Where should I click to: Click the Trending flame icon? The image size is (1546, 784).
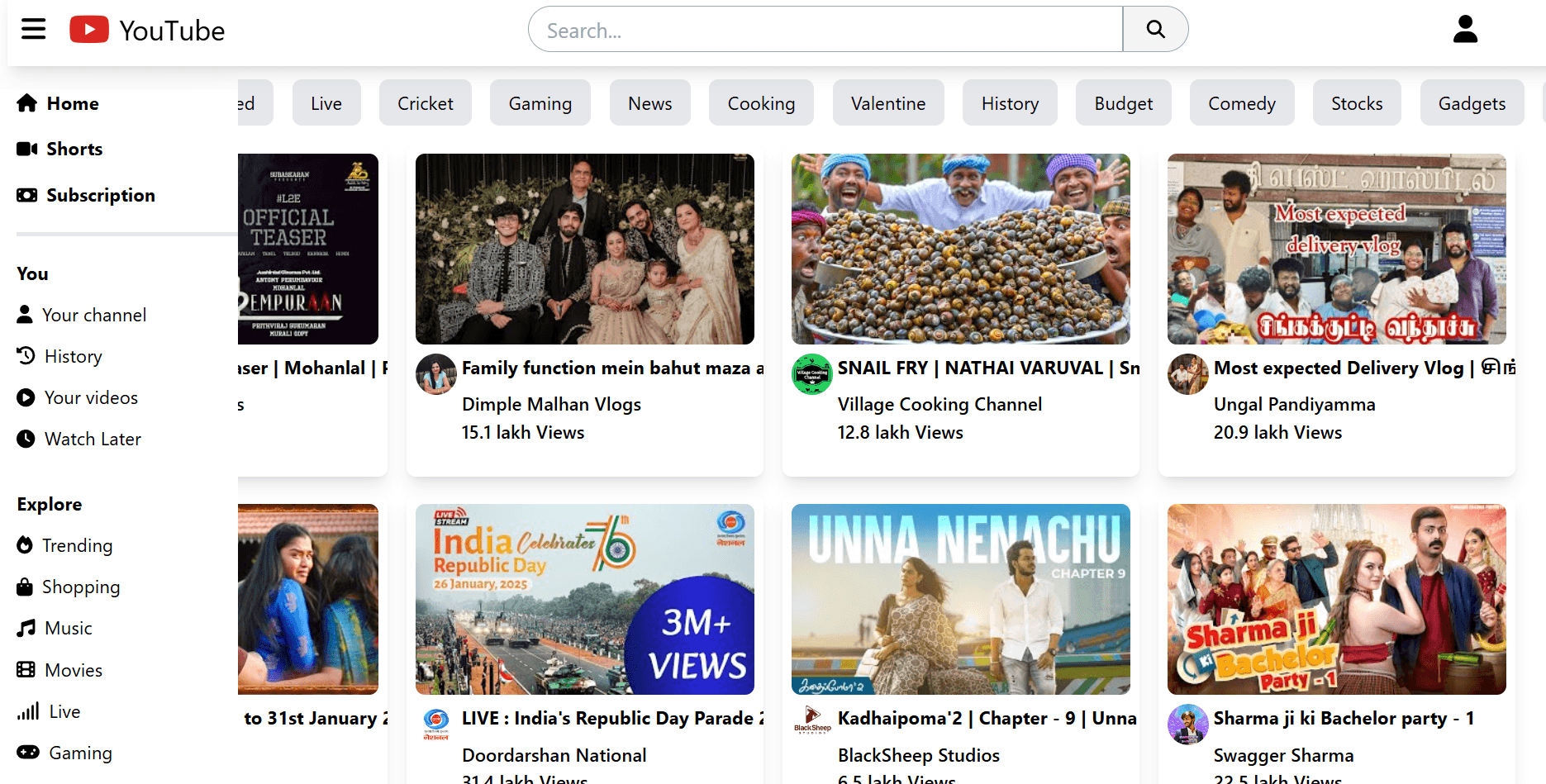25,545
